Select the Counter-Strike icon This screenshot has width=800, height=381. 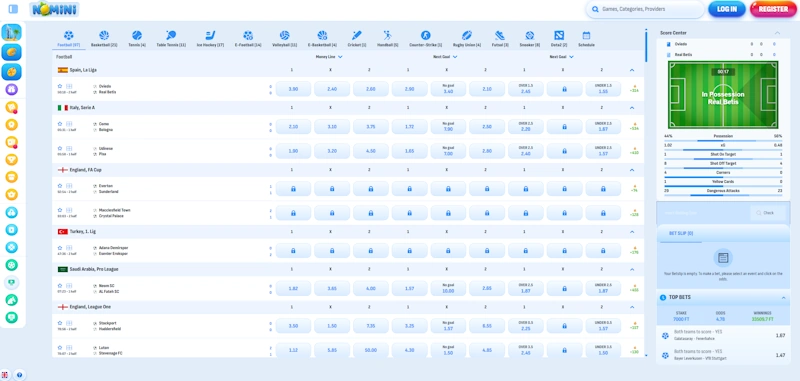pyautogui.click(x=426, y=35)
